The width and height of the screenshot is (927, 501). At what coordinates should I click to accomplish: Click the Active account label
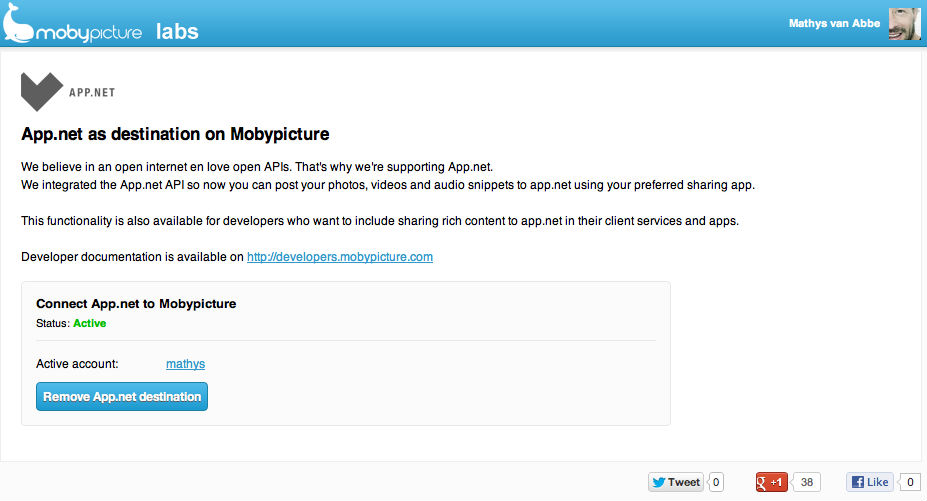[77, 364]
